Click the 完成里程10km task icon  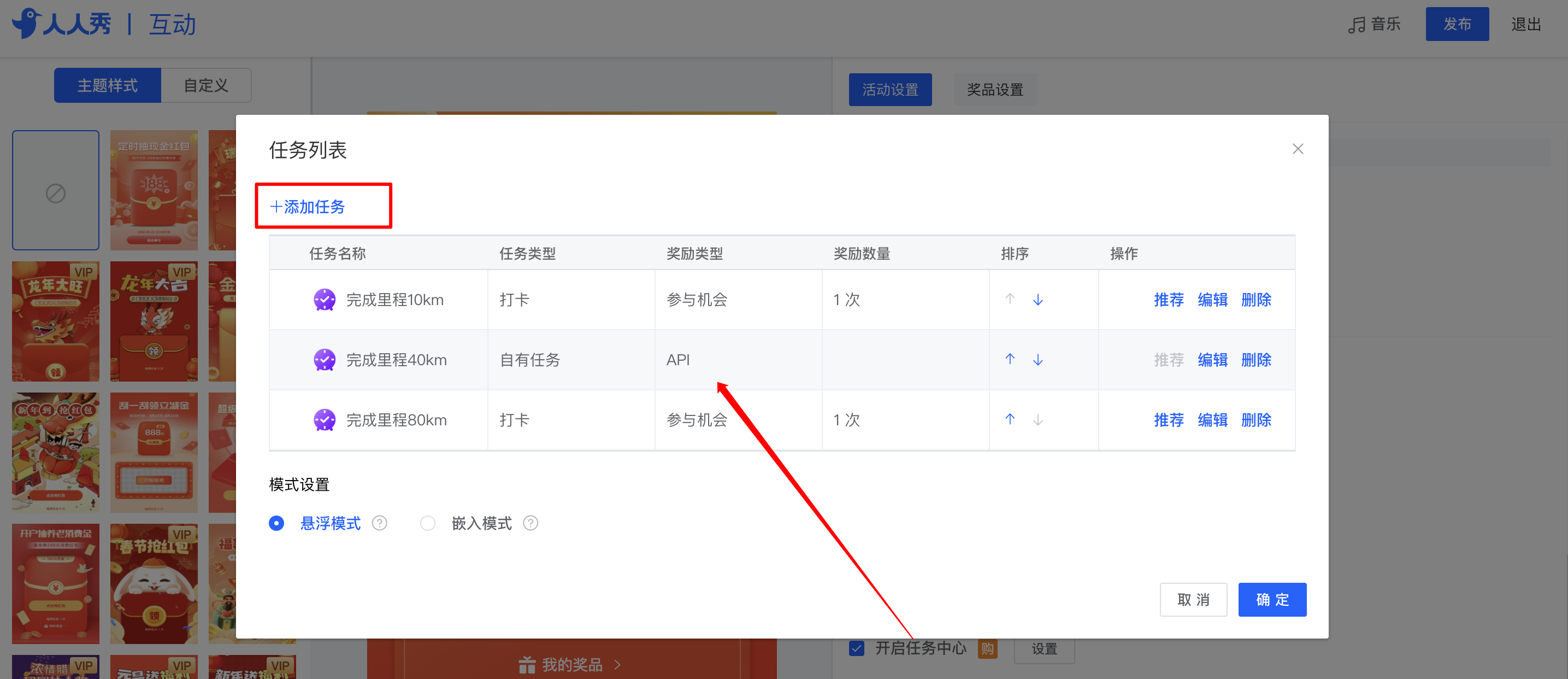tap(325, 300)
